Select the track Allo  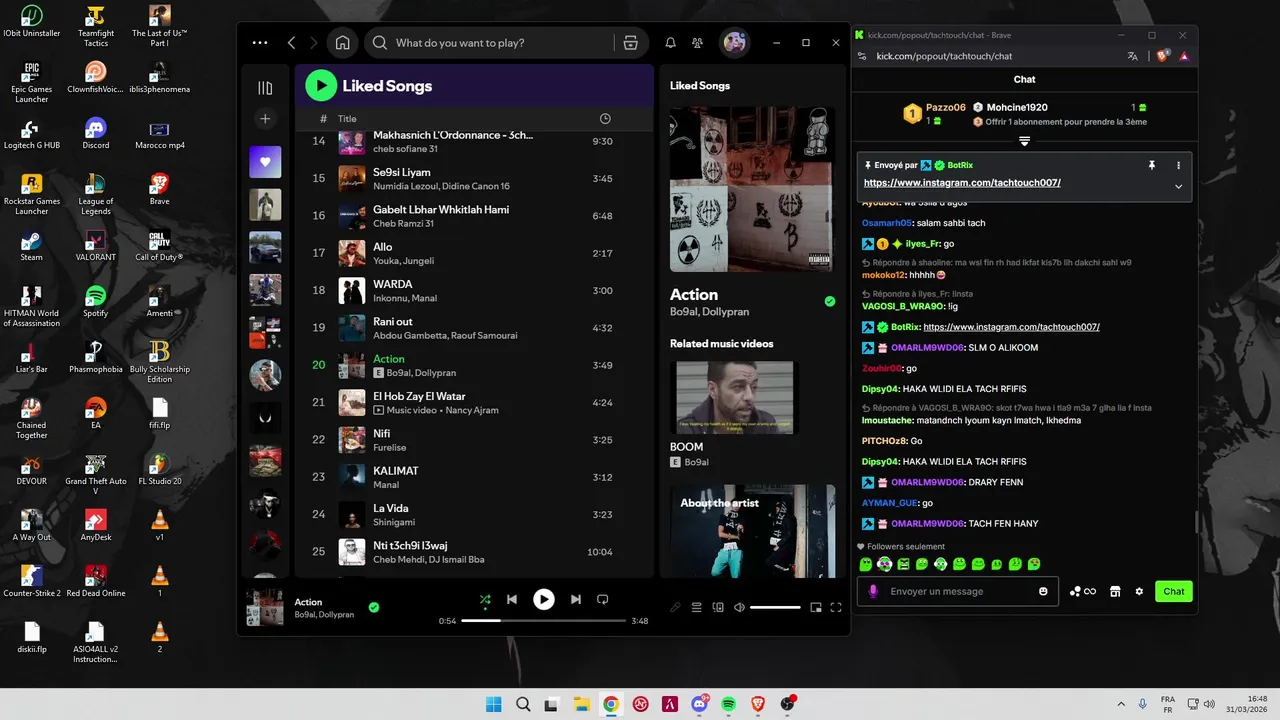[x=474, y=253]
